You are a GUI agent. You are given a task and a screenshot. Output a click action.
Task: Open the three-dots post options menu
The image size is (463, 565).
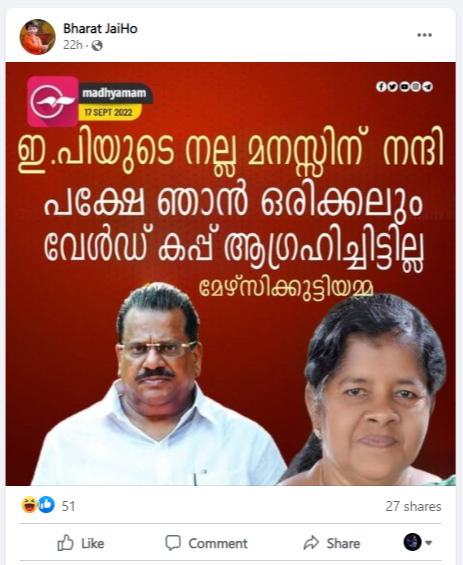pyautogui.click(x=424, y=35)
